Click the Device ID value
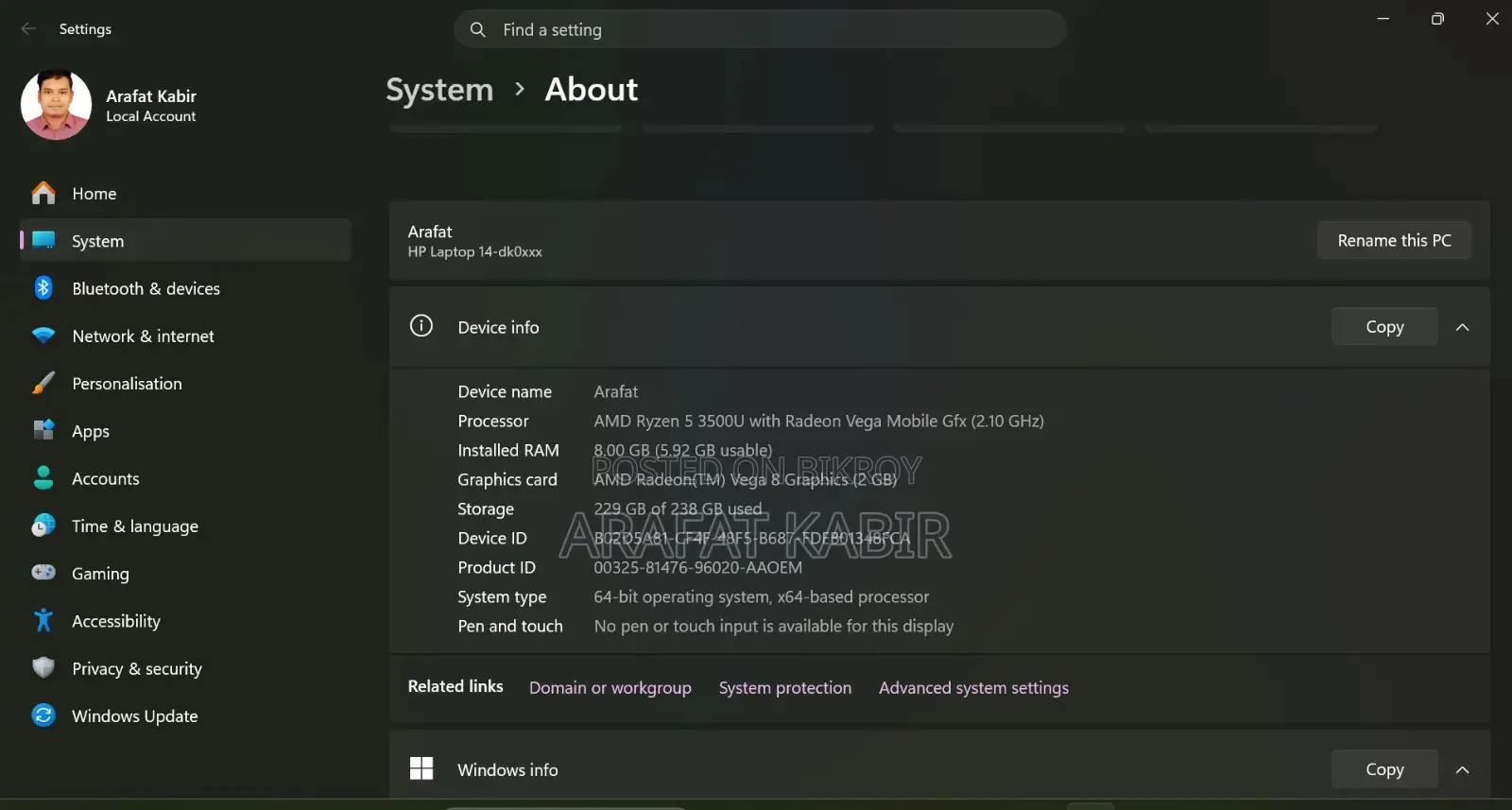 [x=751, y=538]
